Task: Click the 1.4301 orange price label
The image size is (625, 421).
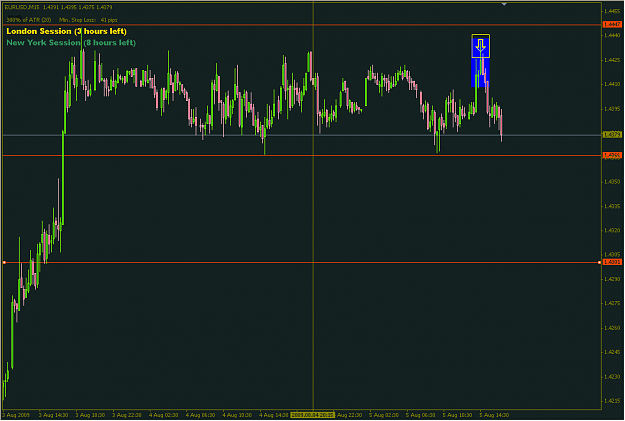Action: pyautogui.click(x=612, y=262)
